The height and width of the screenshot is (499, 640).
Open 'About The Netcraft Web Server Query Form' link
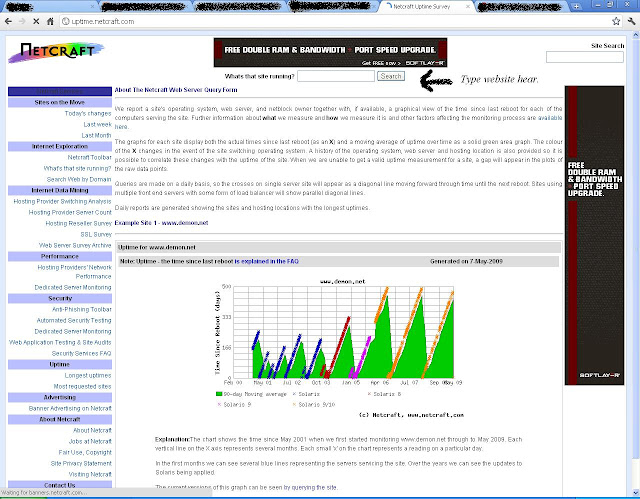click(x=176, y=90)
